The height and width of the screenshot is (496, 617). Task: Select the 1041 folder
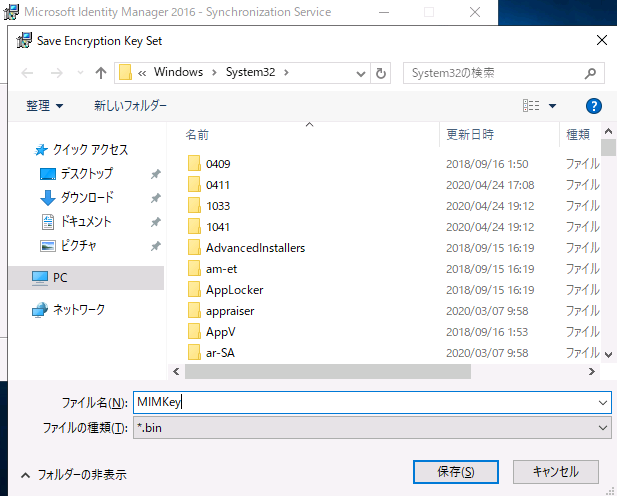tap(218, 227)
